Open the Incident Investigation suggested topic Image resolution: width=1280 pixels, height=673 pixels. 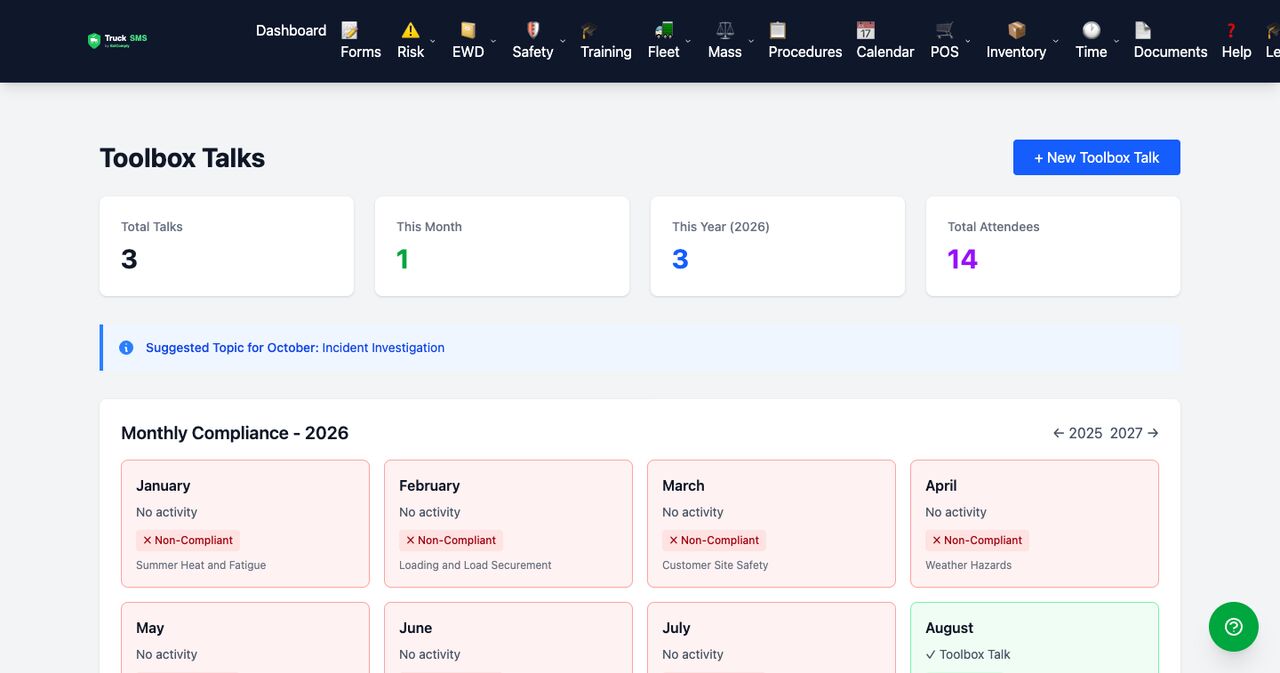point(383,348)
